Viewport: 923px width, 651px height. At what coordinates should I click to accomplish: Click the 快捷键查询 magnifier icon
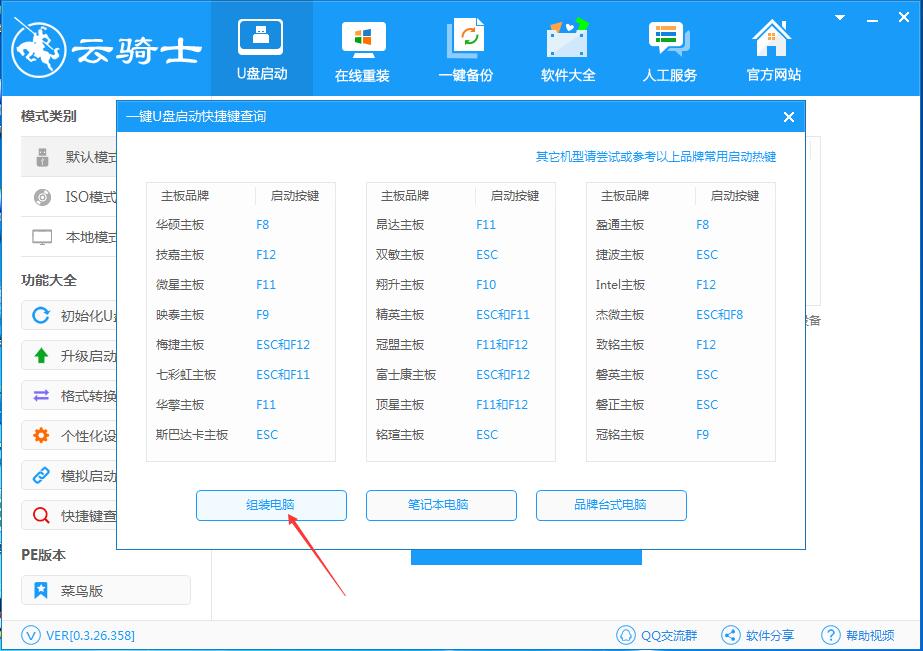[x=41, y=516]
